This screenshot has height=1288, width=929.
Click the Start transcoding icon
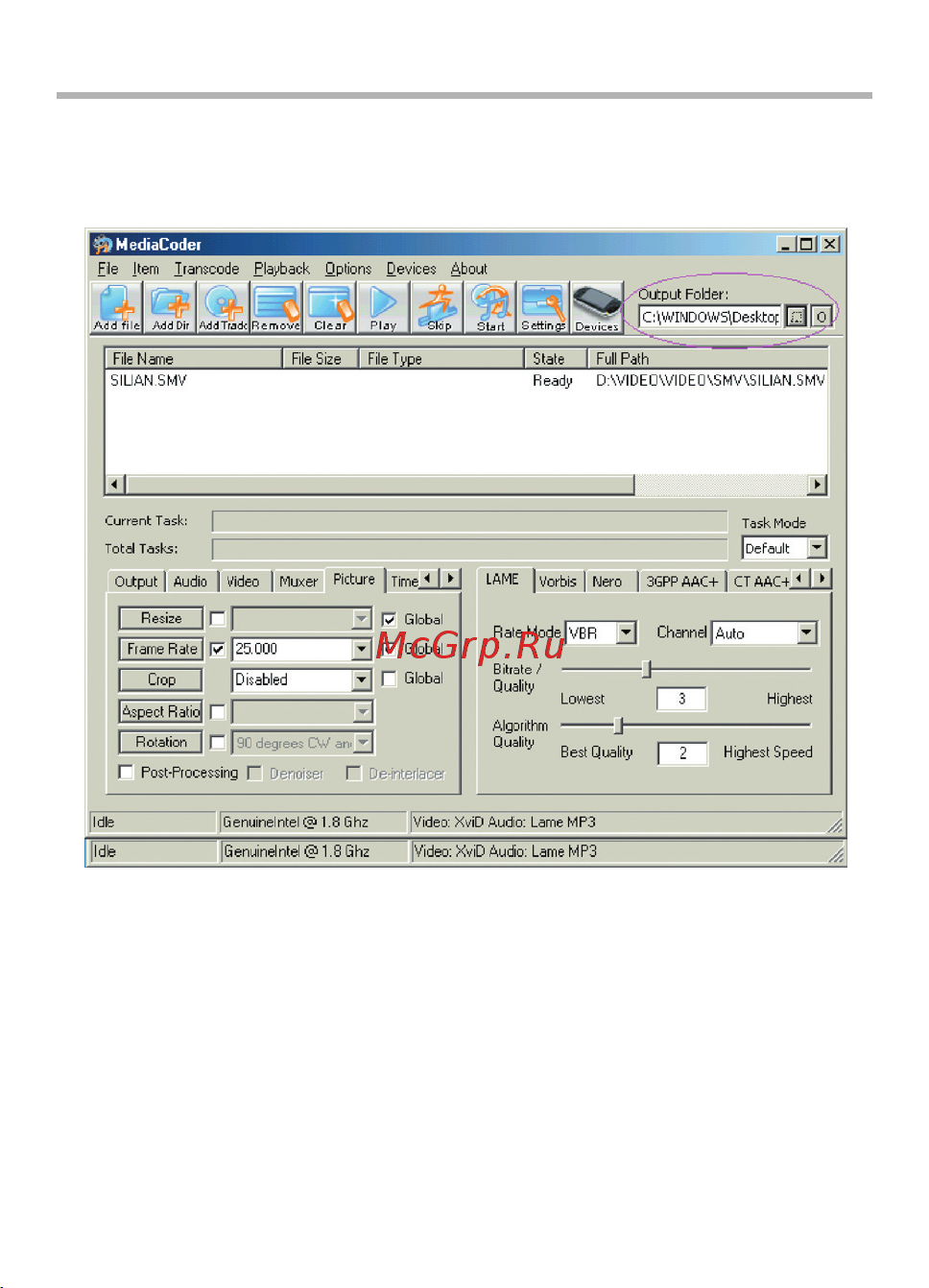tap(490, 307)
